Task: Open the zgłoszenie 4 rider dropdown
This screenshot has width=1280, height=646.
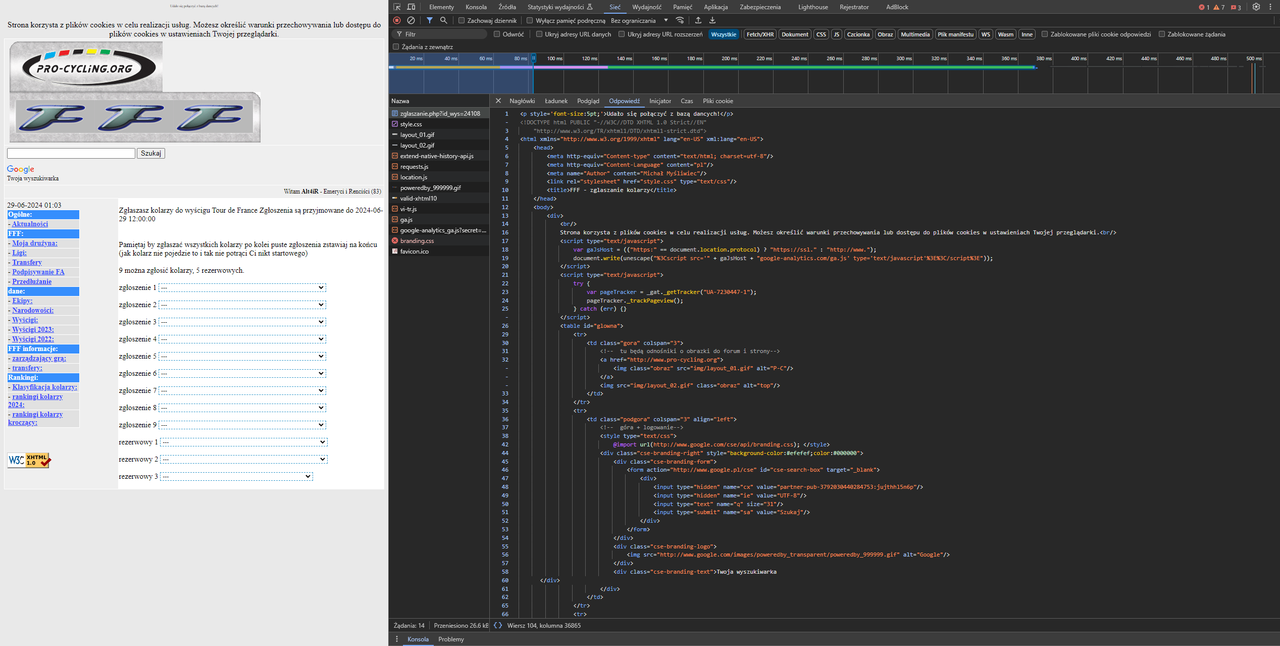Action: [x=242, y=339]
